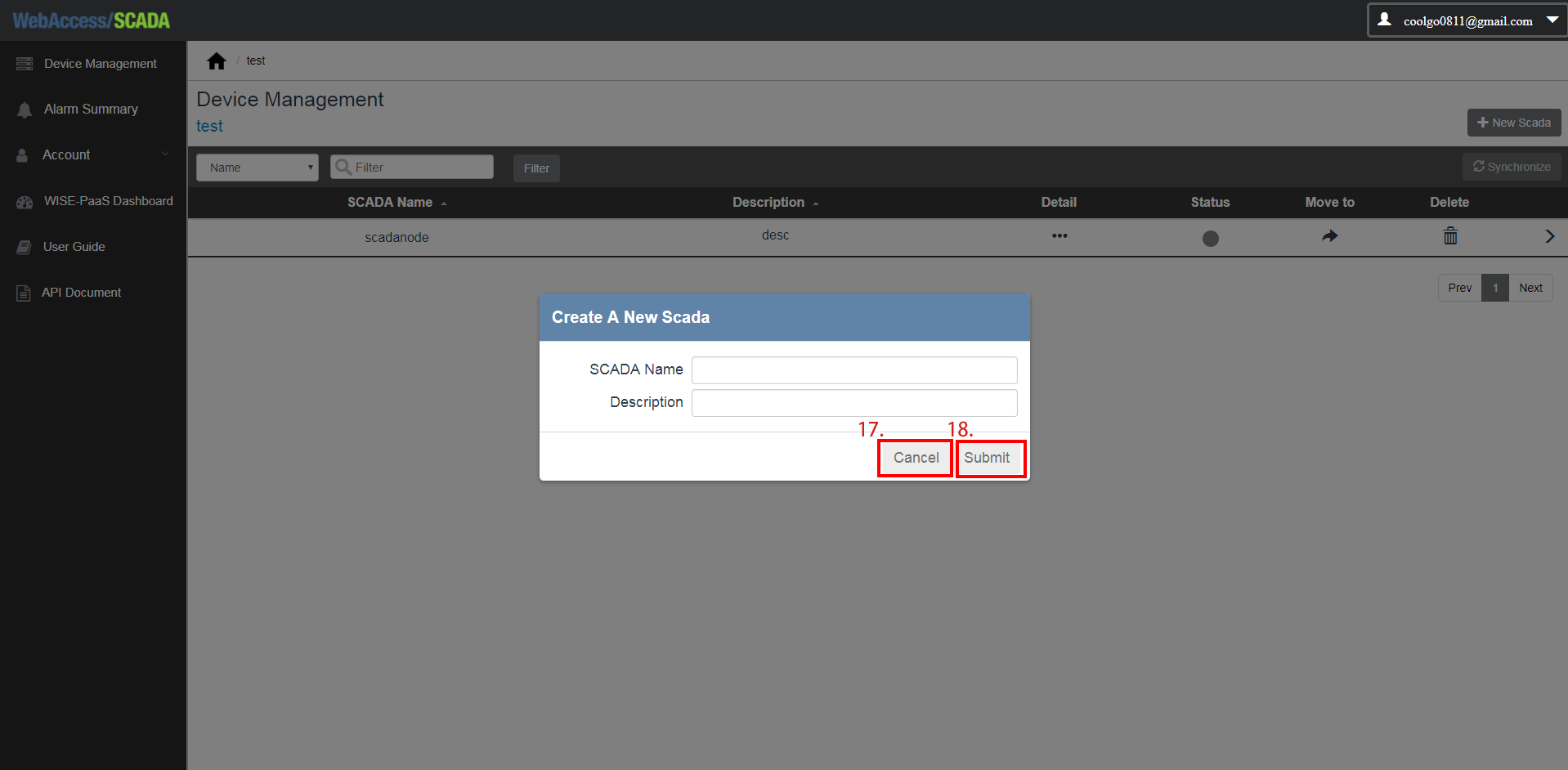This screenshot has width=1568, height=770.
Task: Focus the Filter search field
Action: [x=412, y=167]
